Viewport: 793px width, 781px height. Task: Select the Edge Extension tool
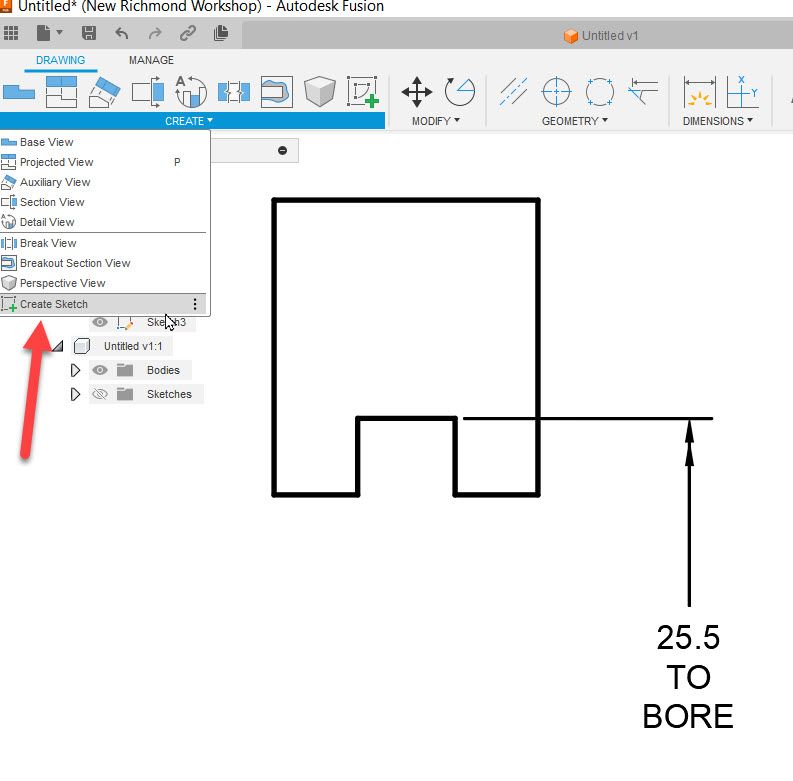[x=643, y=92]
